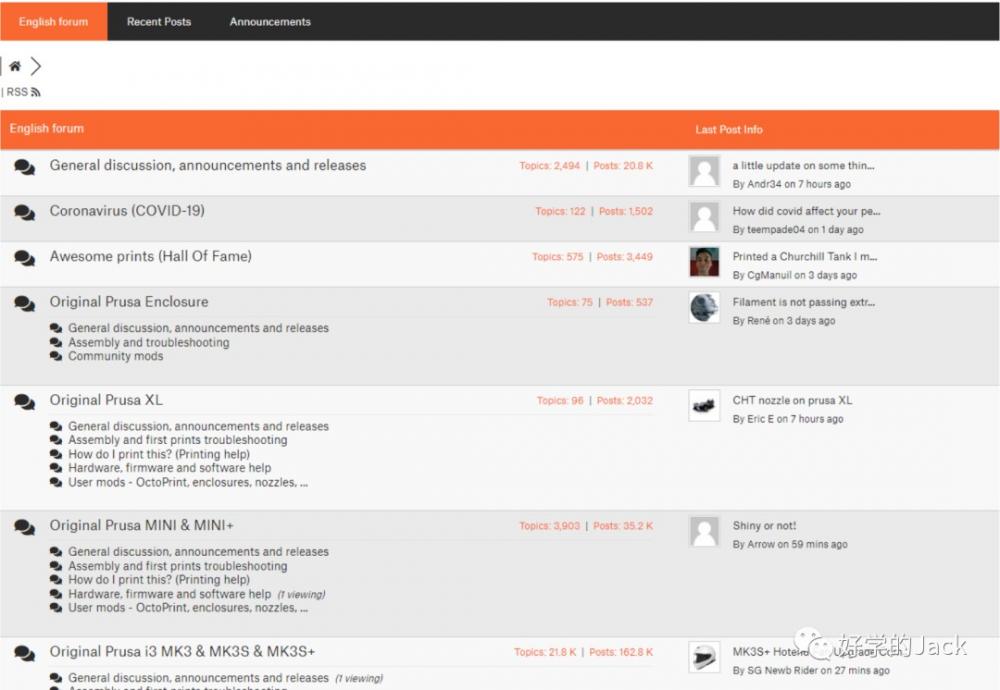Click 'Topics: 21.8 K' count text

click(x=545, y=652)
